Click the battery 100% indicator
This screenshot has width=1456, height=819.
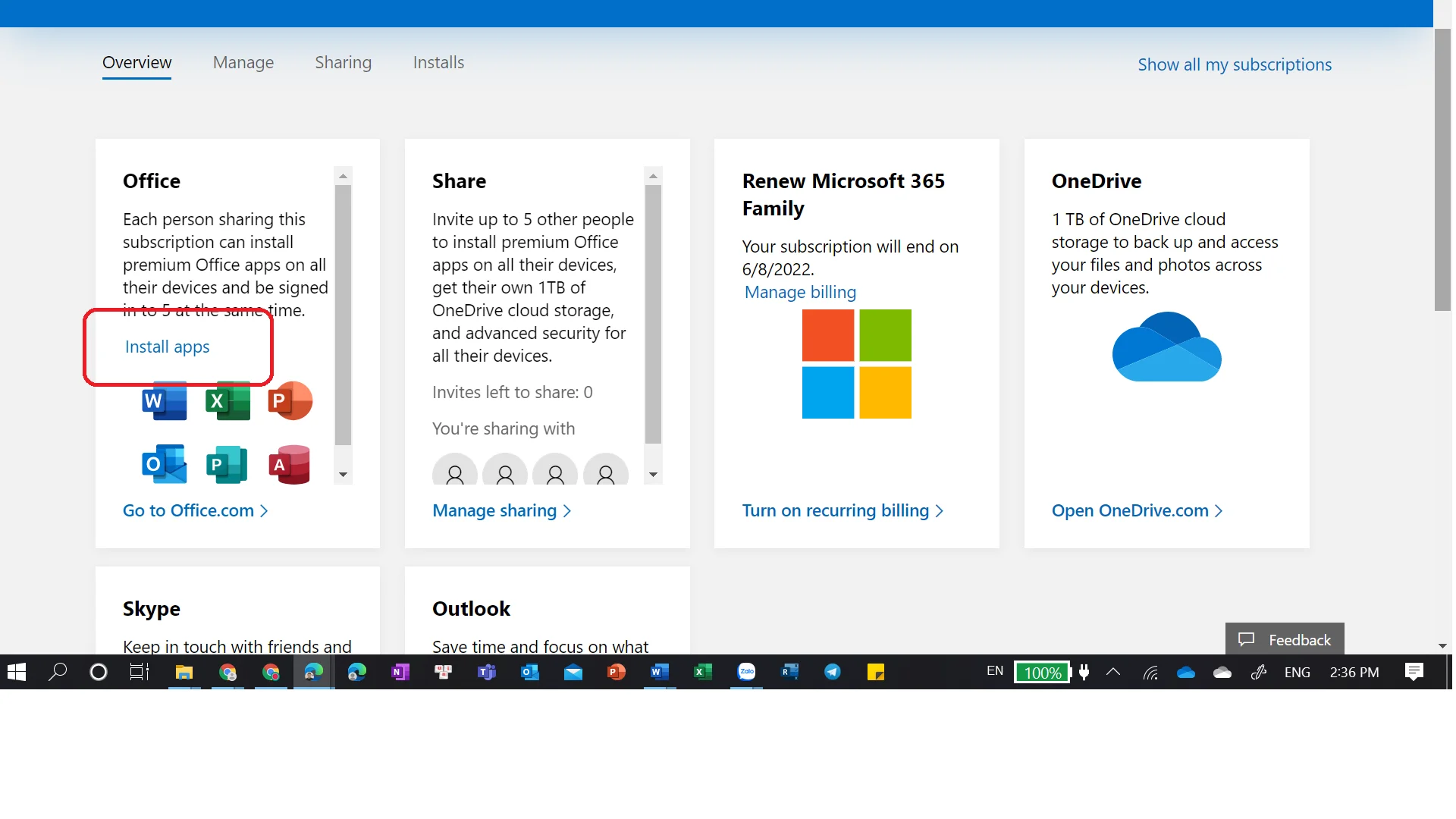(x=1043, y=673)
